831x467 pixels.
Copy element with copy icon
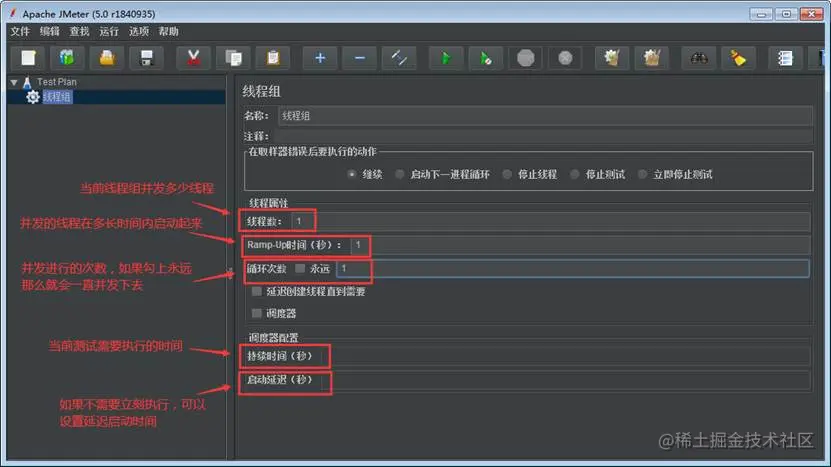click(x=233, y=58)
